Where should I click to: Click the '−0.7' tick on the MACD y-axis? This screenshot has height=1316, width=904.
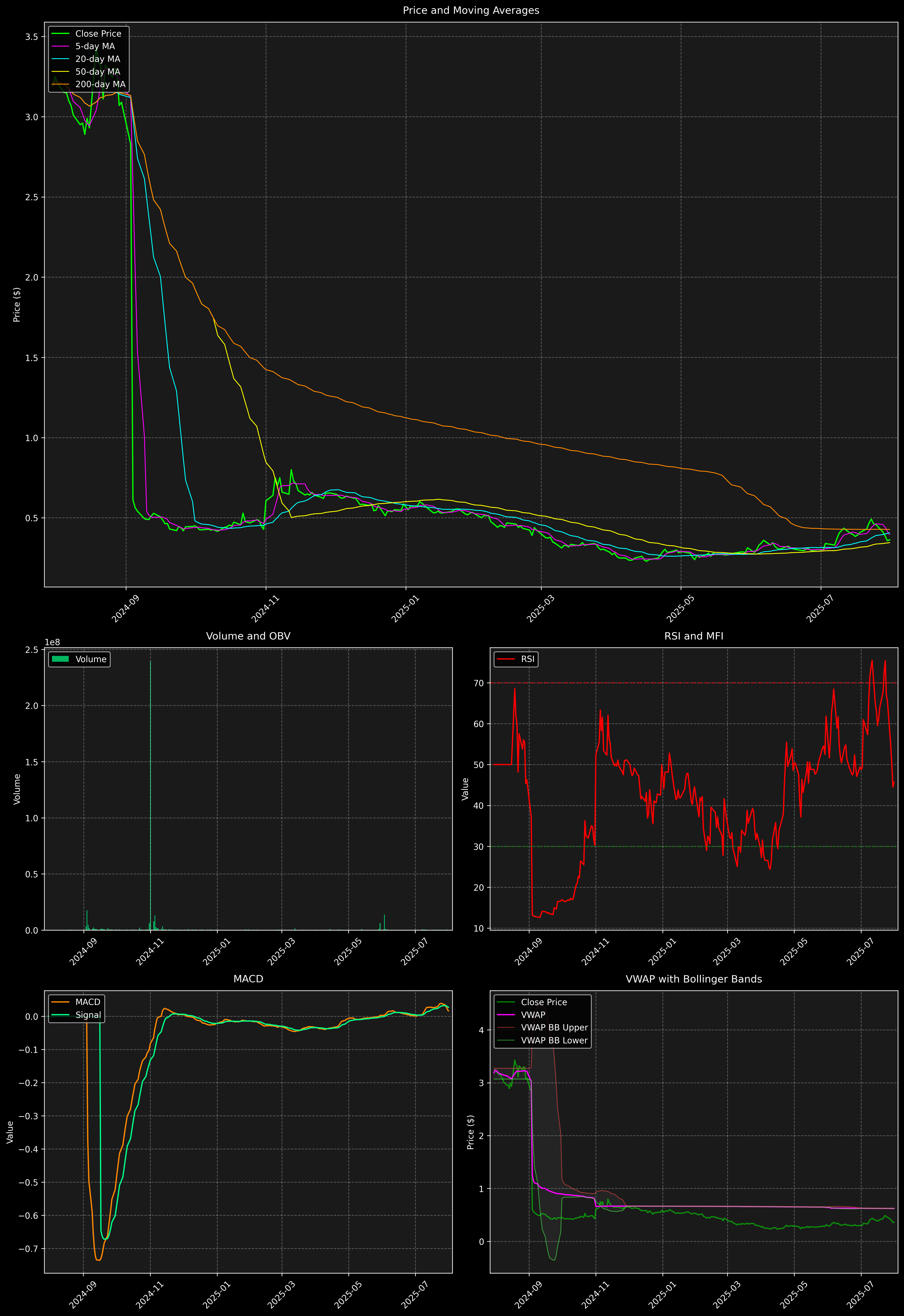pyautogui.click(x=29, y=1249)
